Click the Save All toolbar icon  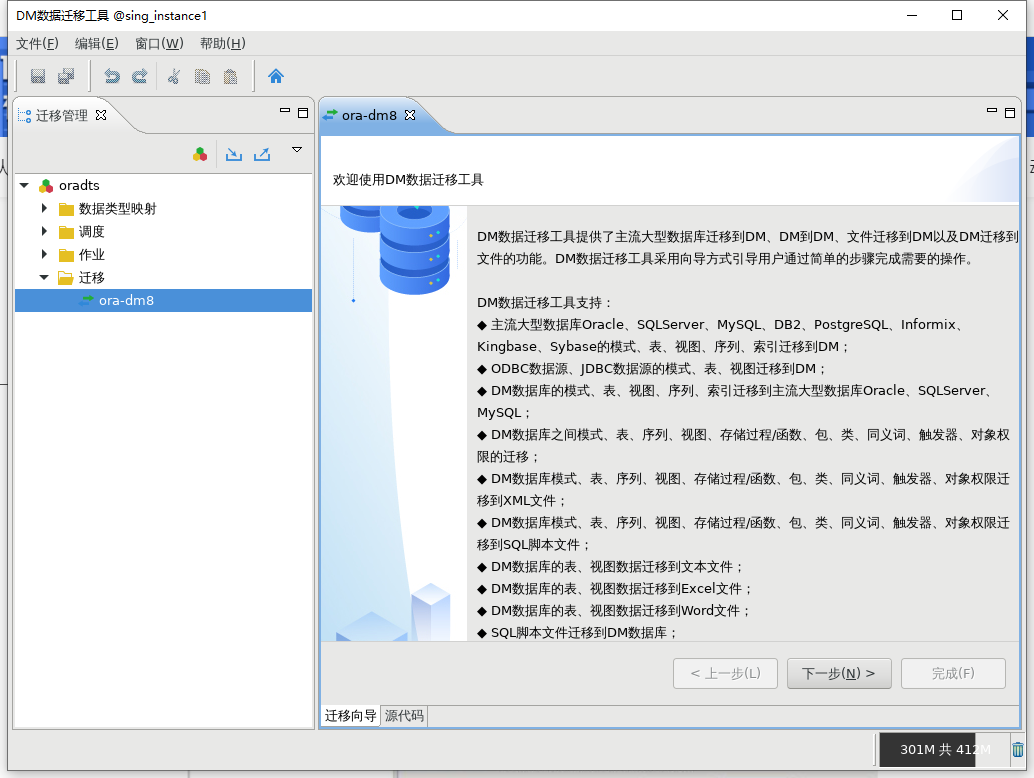point(66,76)
